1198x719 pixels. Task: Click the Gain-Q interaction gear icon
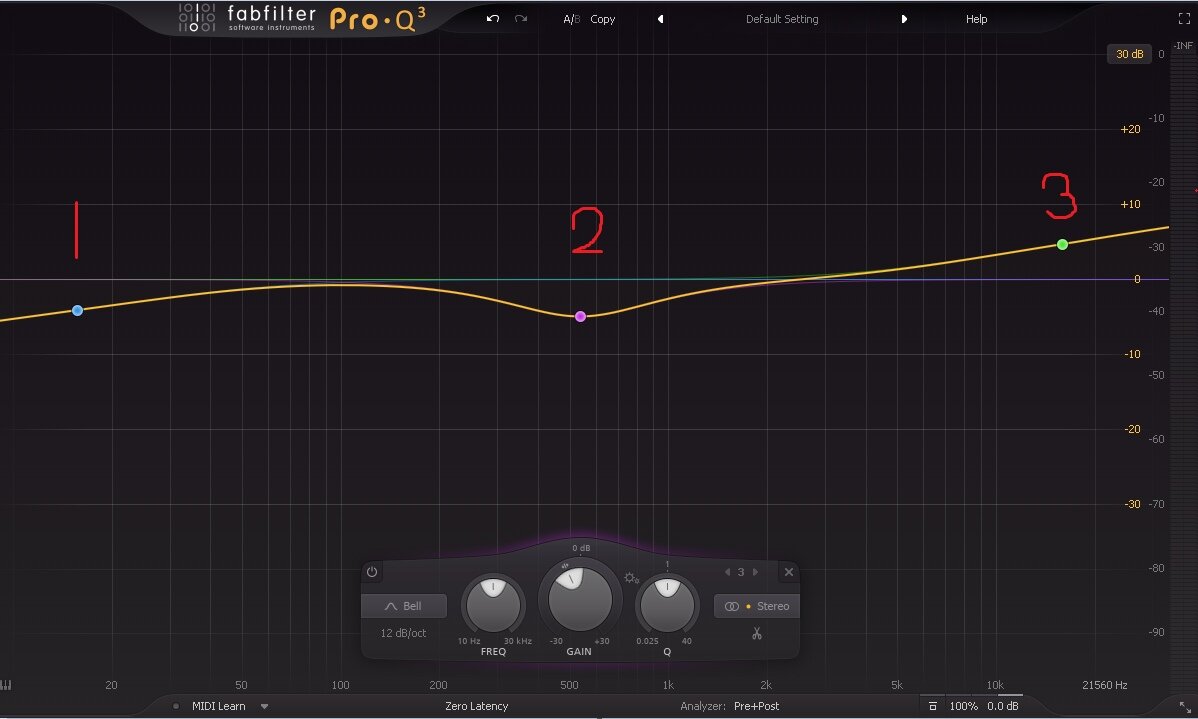631,578
